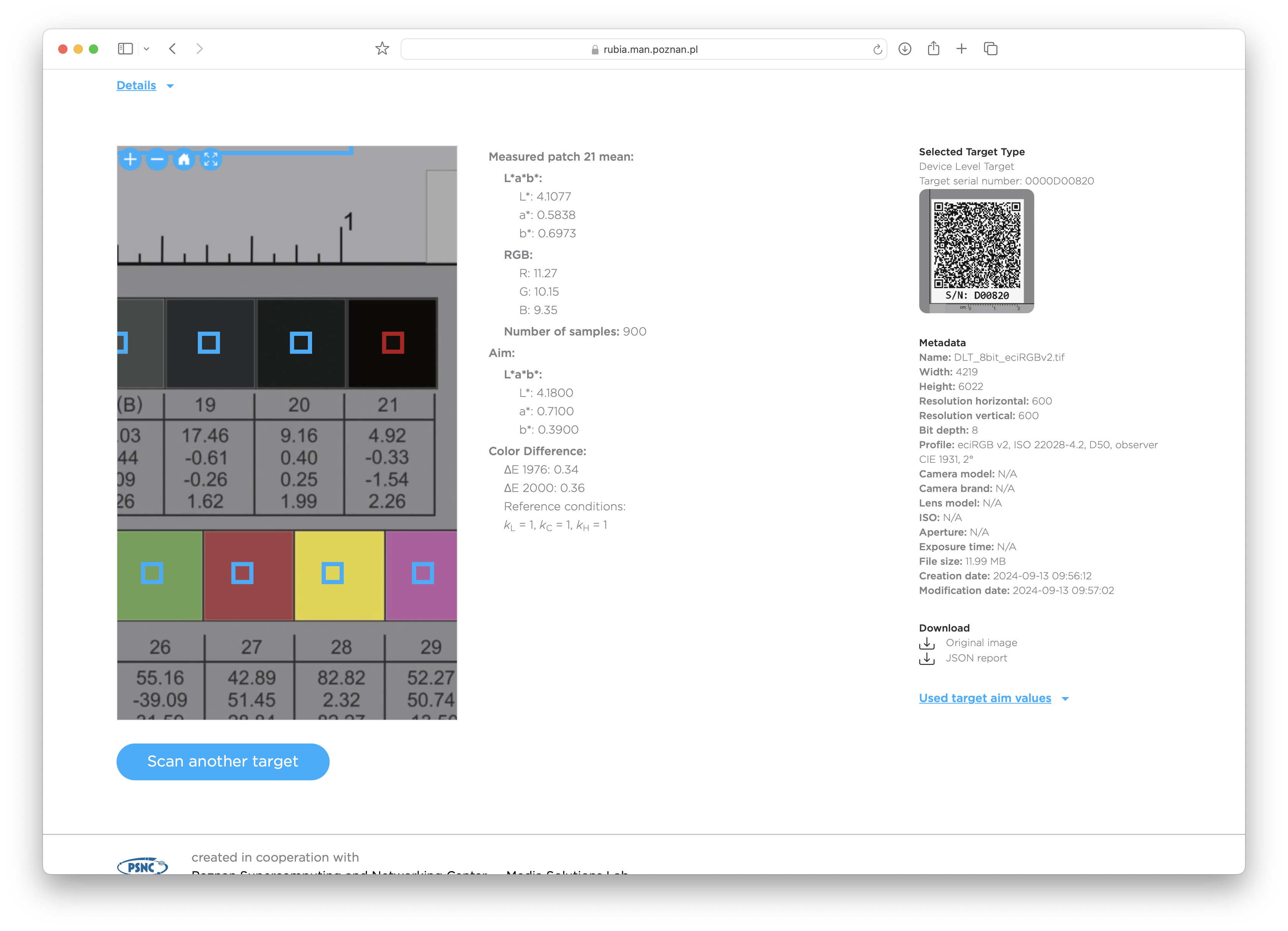Toggle the Safari sidebar
The width and height of the screenshot is (1288, 931).
click(x=125, y=49)
